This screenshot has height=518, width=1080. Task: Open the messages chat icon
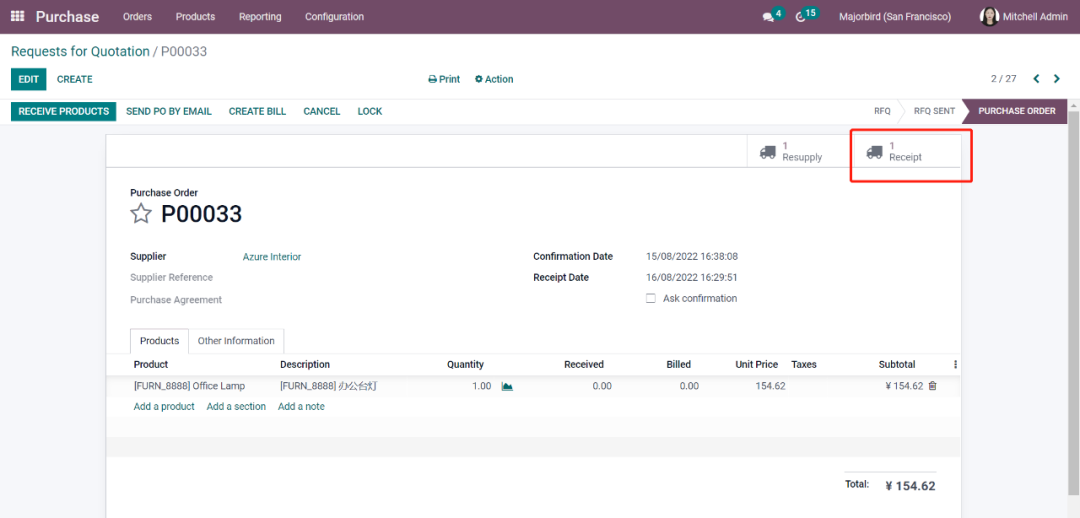(x=768, y=17)
